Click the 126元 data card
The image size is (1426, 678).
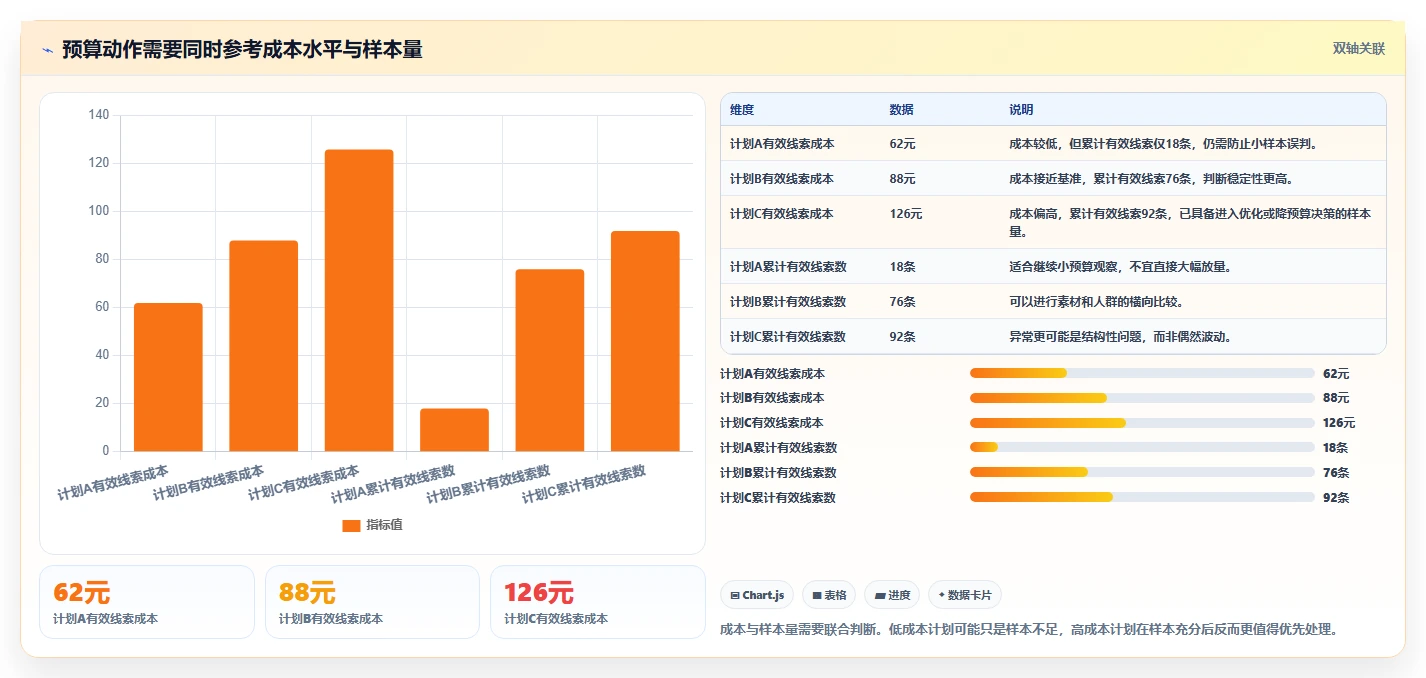[x=598, y=602]
